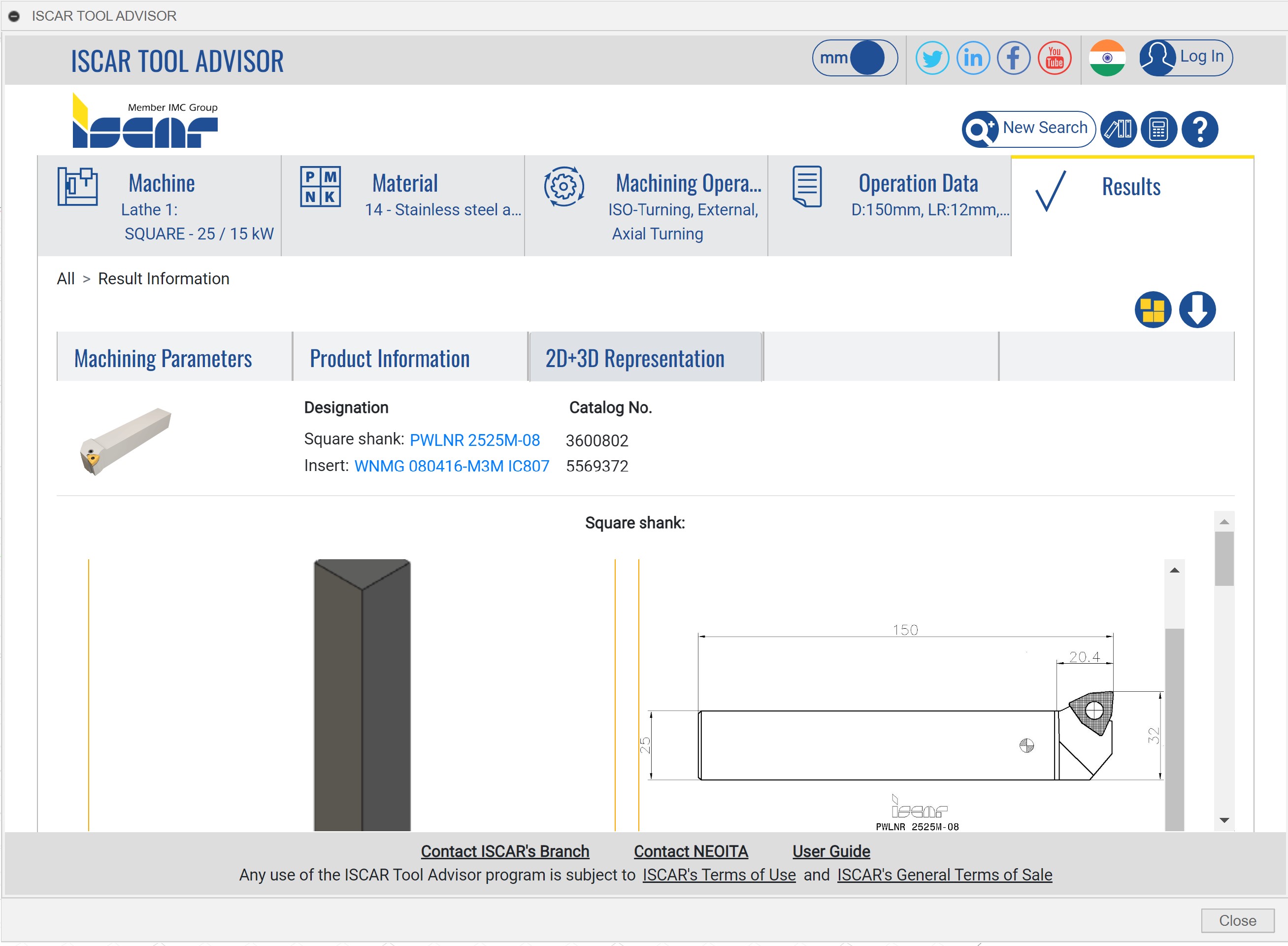Click scroll down arrow of drawing pane
The width and height of the screenshot is (1288, 946).
click(1224, 820)
